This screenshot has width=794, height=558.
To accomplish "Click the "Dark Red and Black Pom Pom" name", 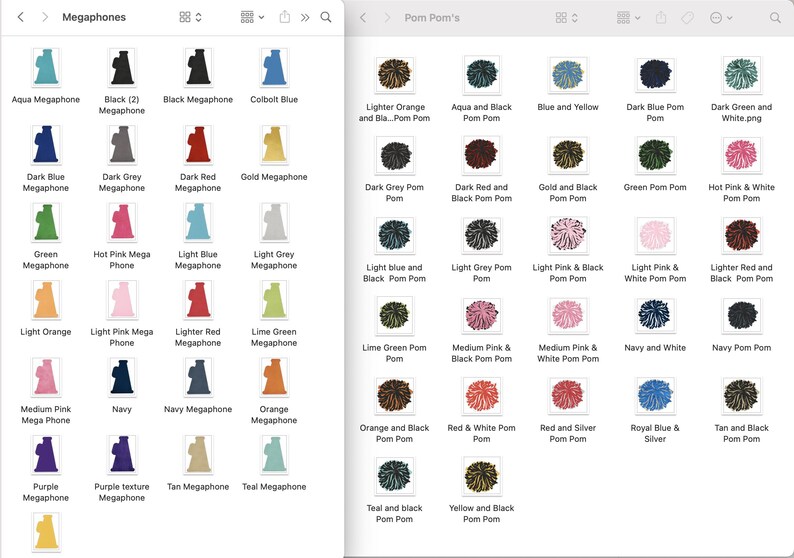I will [482, 193].
